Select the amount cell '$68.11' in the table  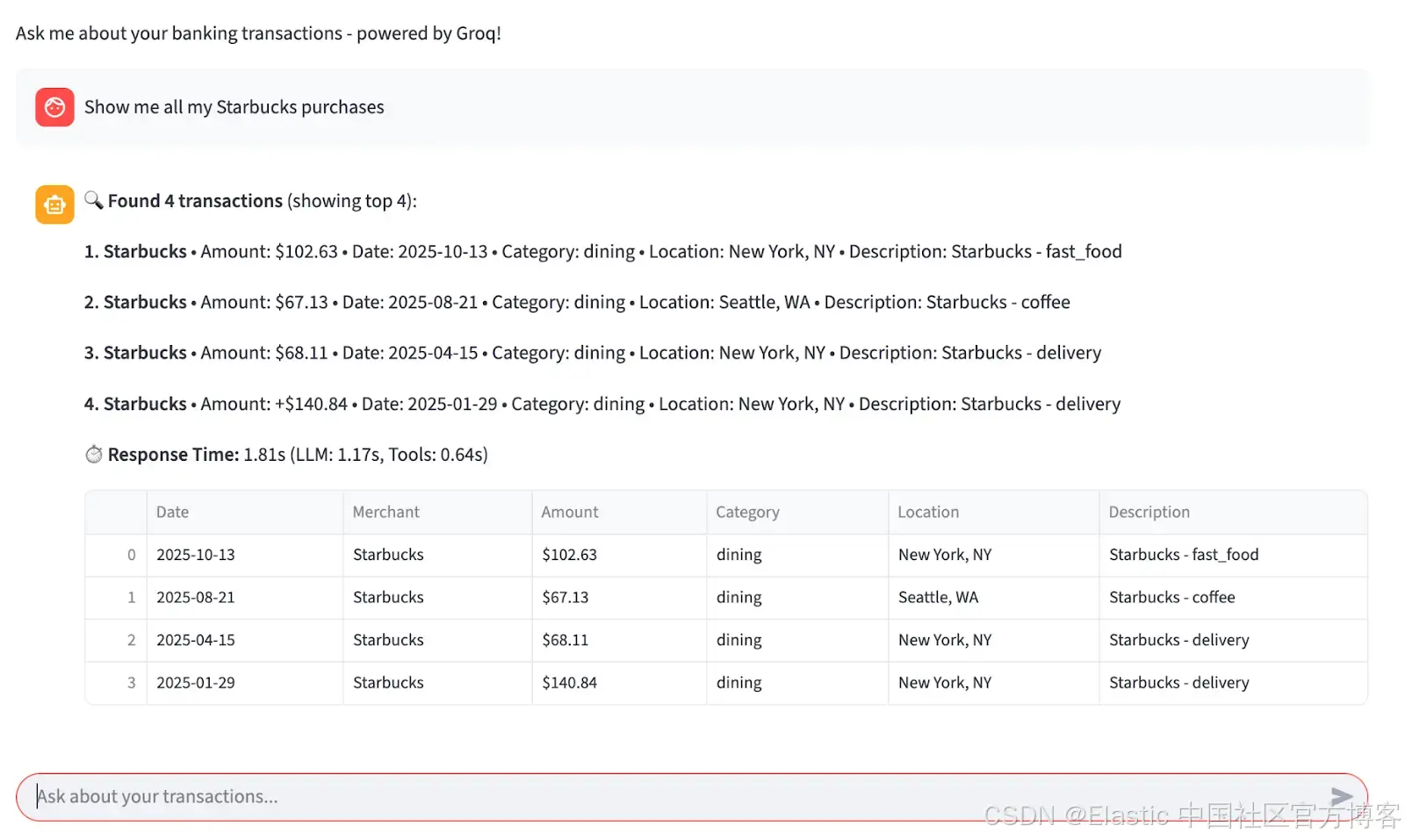pyautogui.click(x=619, y=641)
